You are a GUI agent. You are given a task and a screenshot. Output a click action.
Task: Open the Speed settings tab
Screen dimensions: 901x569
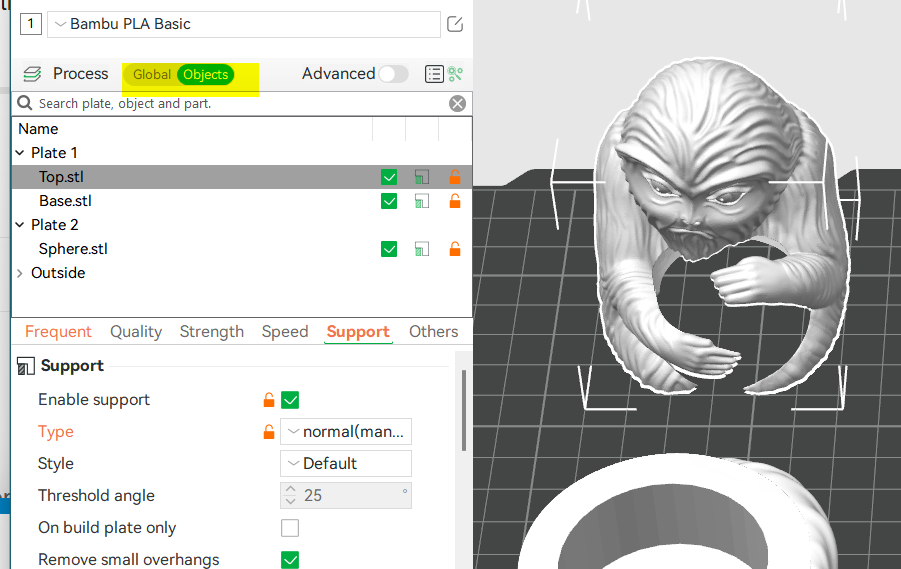[285, 332]
